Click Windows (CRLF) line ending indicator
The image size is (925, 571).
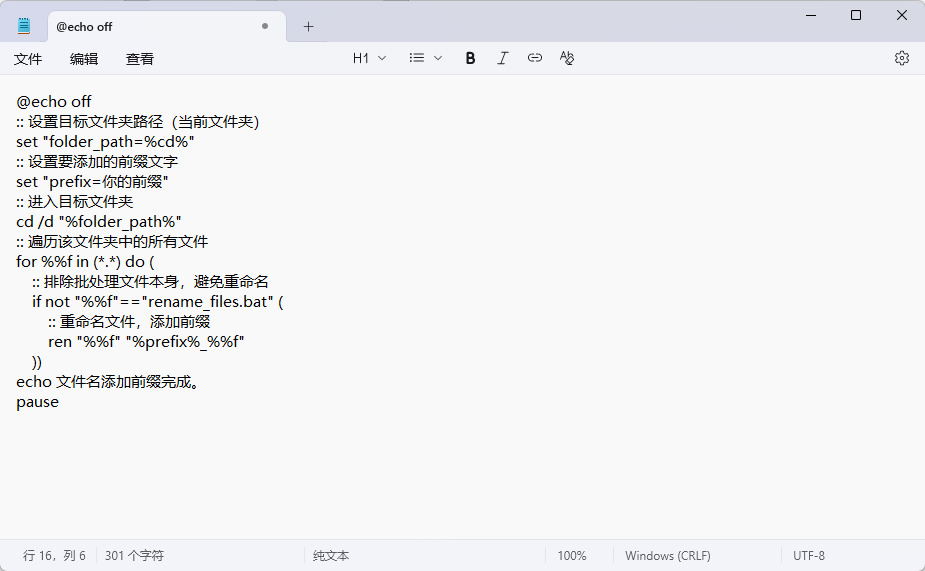click(667, 555)
